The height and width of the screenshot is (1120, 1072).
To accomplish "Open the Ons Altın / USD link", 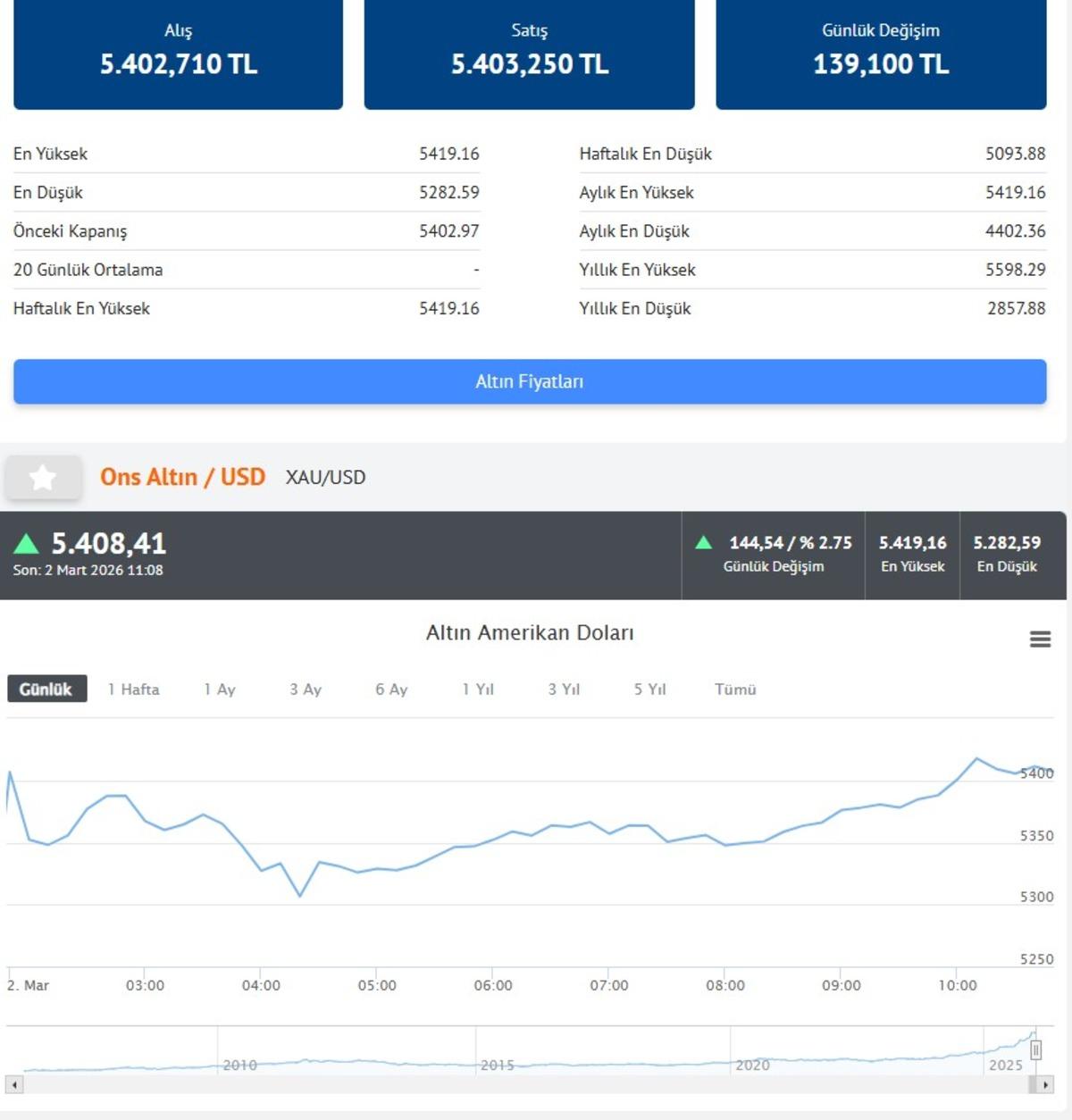I will [x=182, y=478].
